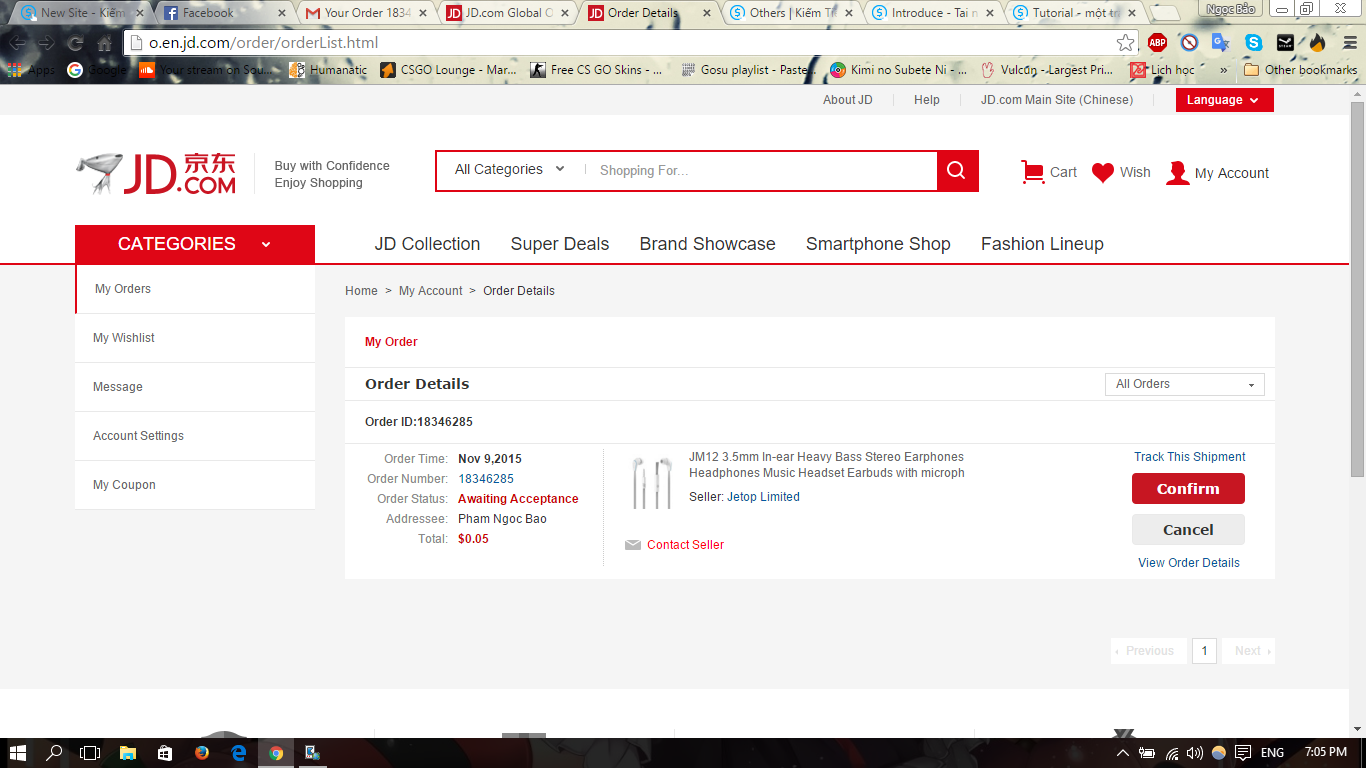Open My Coupon in the sidebar
1366x768 pixels.
tap(195, 485)
